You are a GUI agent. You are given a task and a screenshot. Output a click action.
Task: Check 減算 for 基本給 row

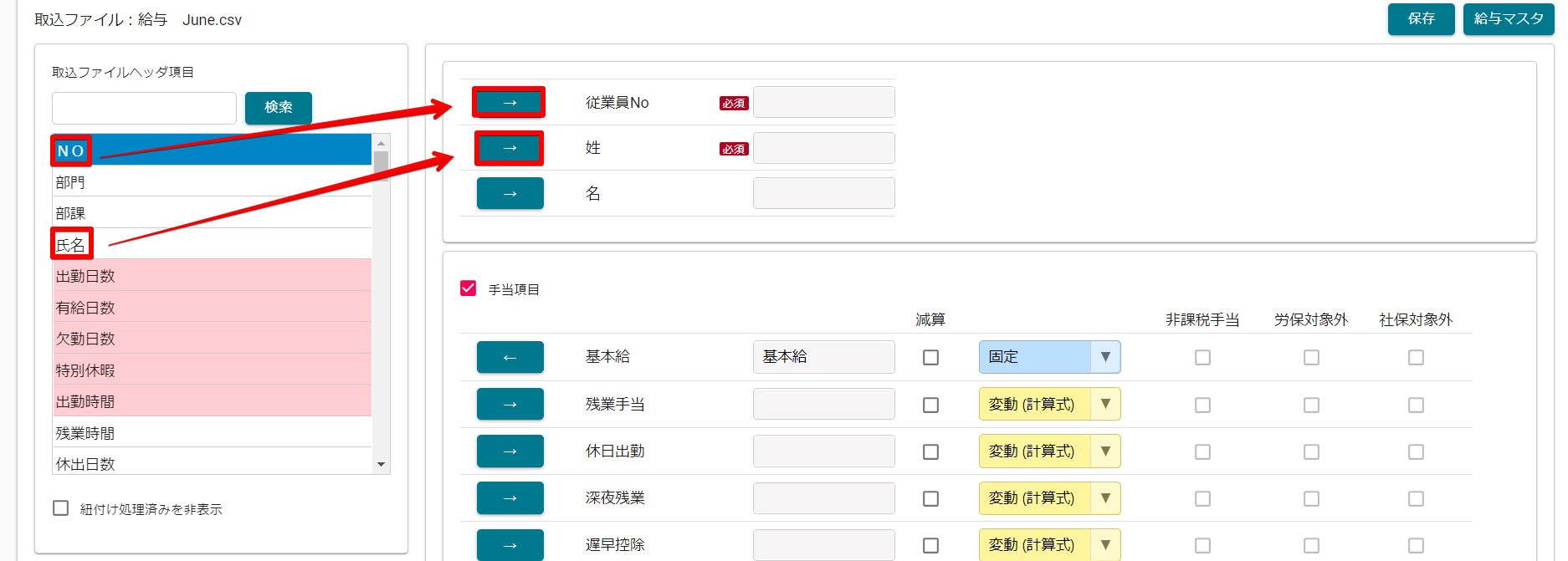930,357
